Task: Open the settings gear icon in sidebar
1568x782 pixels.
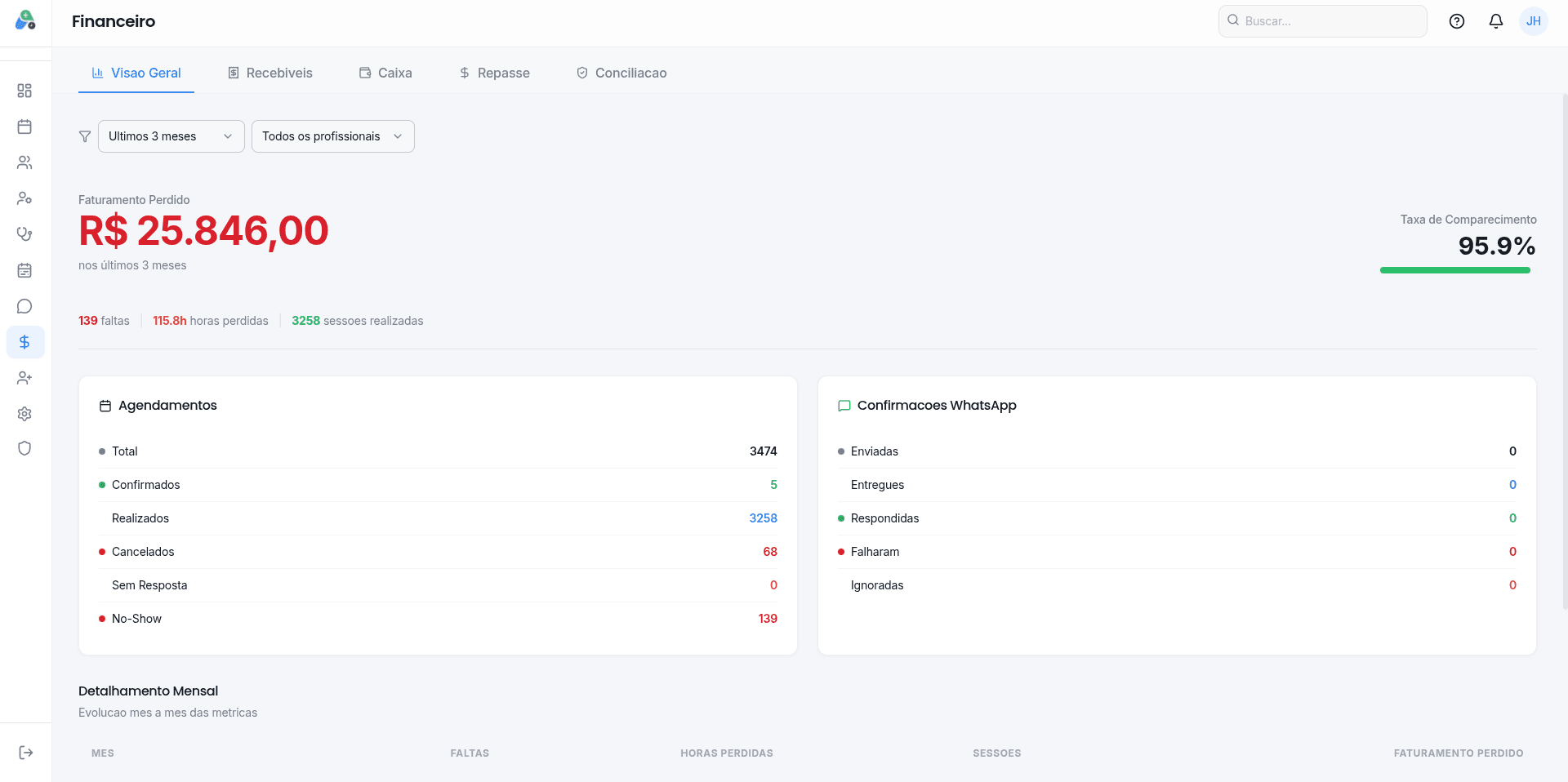Action: (24, 414)
